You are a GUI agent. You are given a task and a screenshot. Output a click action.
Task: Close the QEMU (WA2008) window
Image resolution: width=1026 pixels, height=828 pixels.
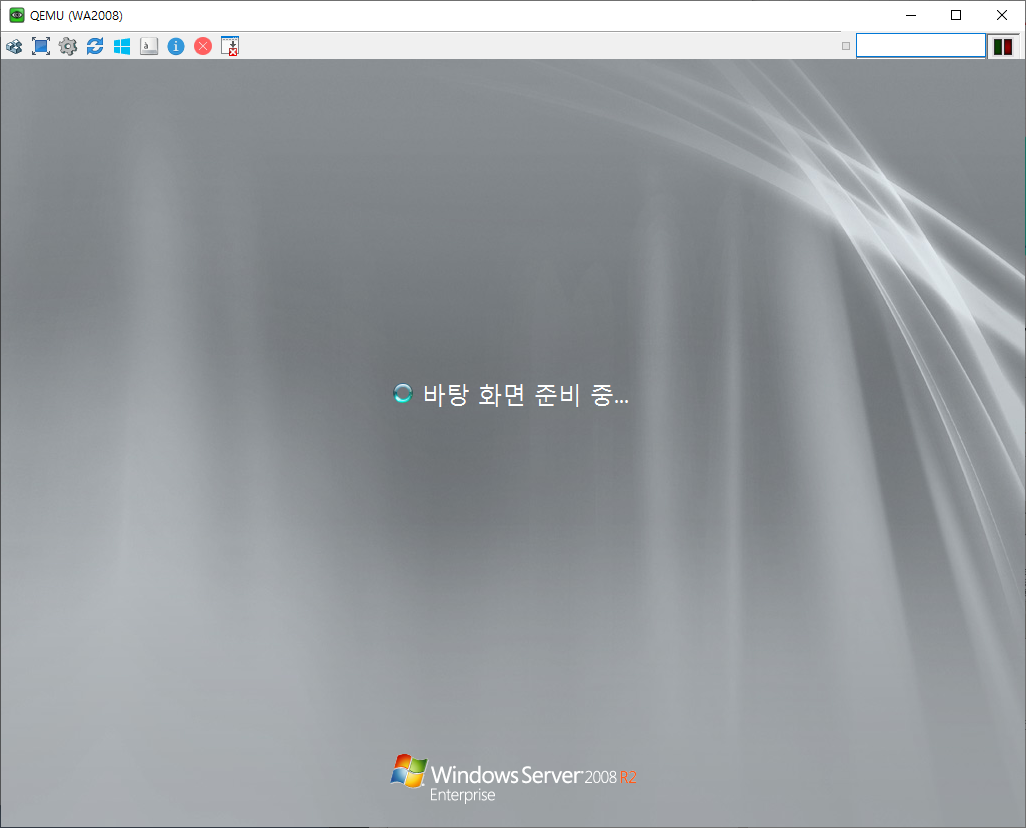click(1002, 15)
